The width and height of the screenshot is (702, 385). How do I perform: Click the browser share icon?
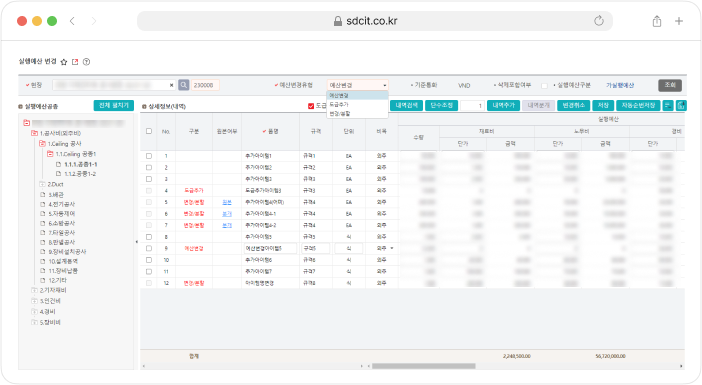coord(657,21)
